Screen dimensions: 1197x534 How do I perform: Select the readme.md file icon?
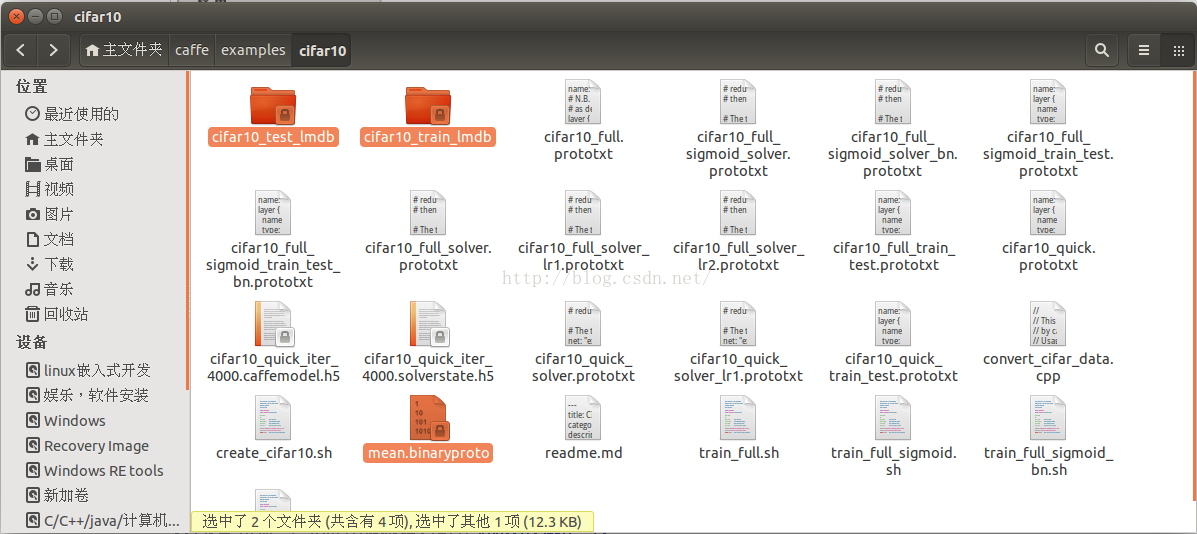click(x=582, y=417)
